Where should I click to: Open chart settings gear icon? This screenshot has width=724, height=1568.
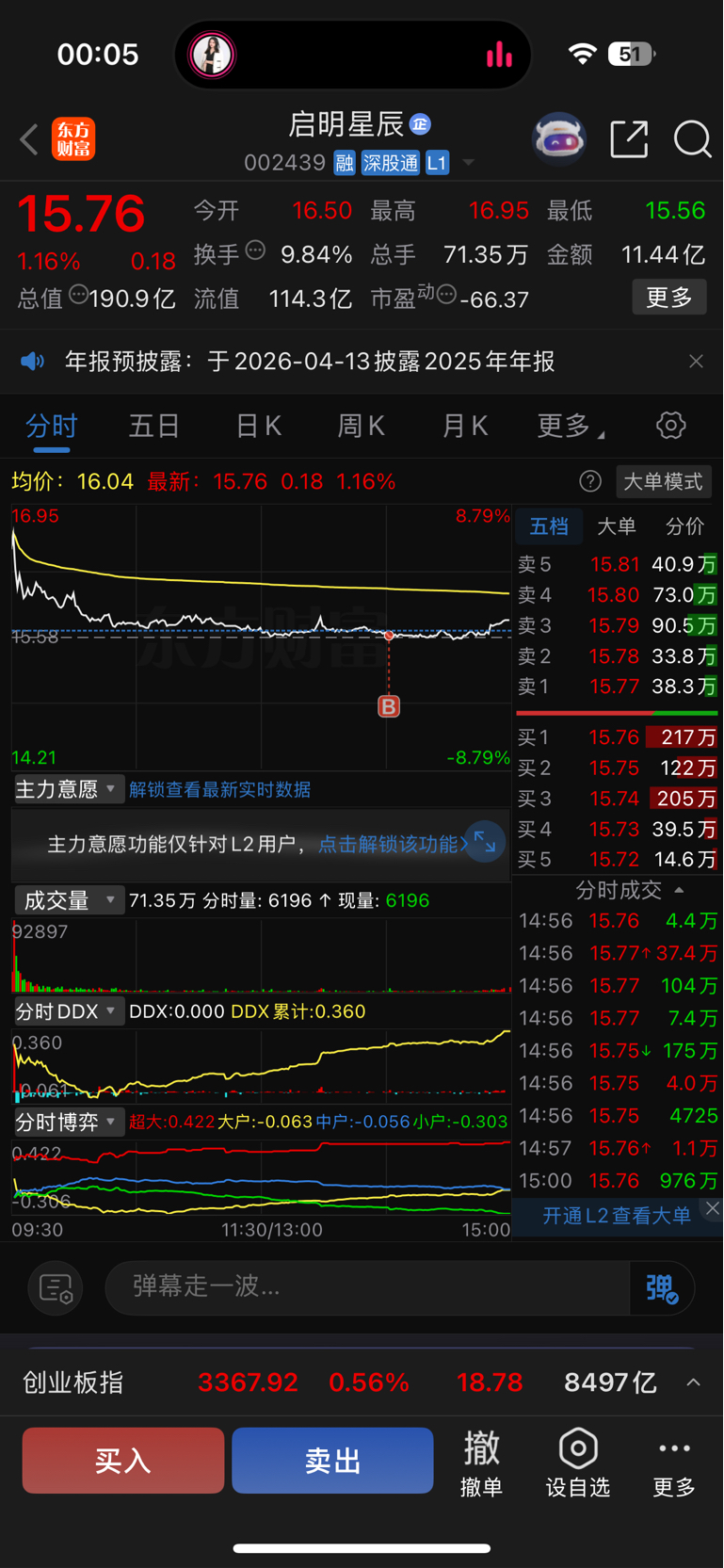pyautogui.click(x=671, y=426)
